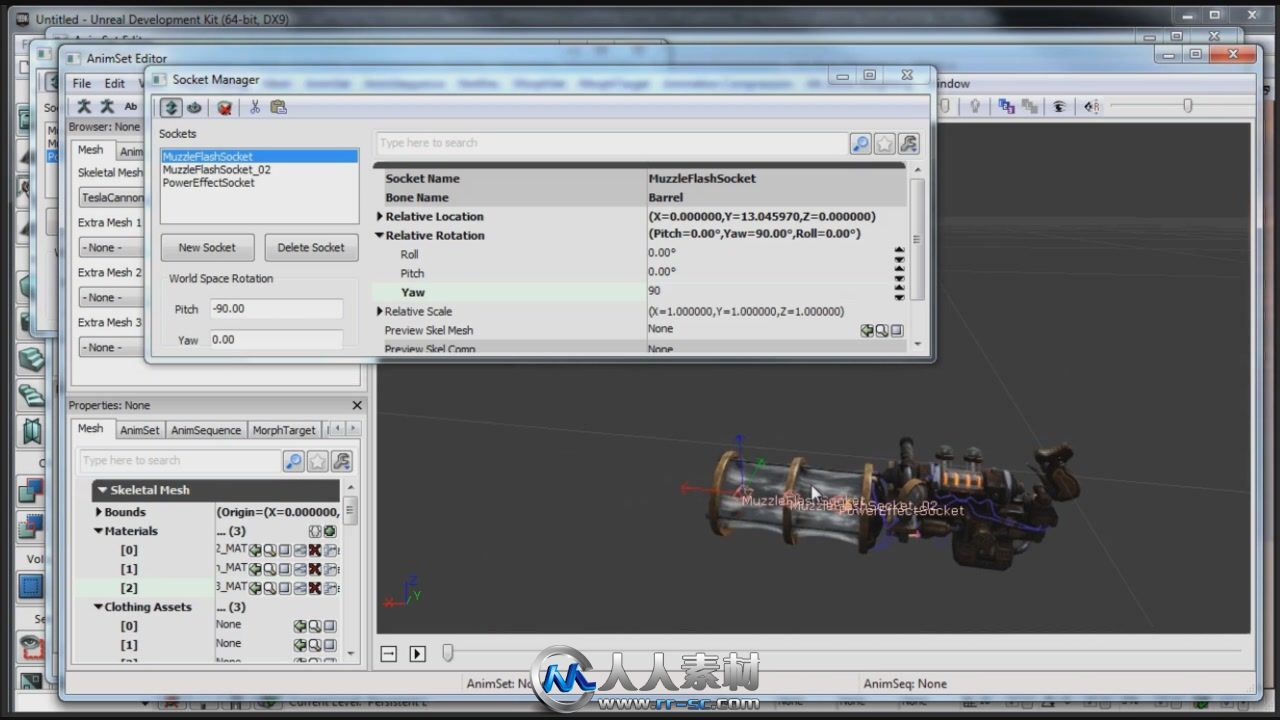Find Materials [2] in content browser
This screenshot has height=720, width=1280.
(270, 588)
